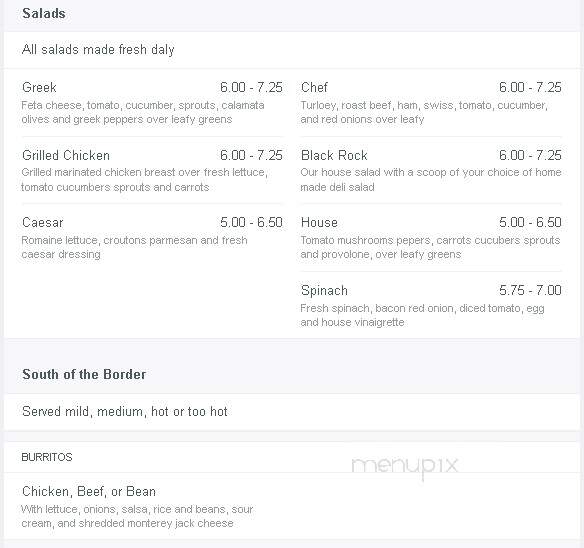The image size is (584, 548).
Task: Click the Spinach price 5.75 - 7.00
Action: [530, 290]
